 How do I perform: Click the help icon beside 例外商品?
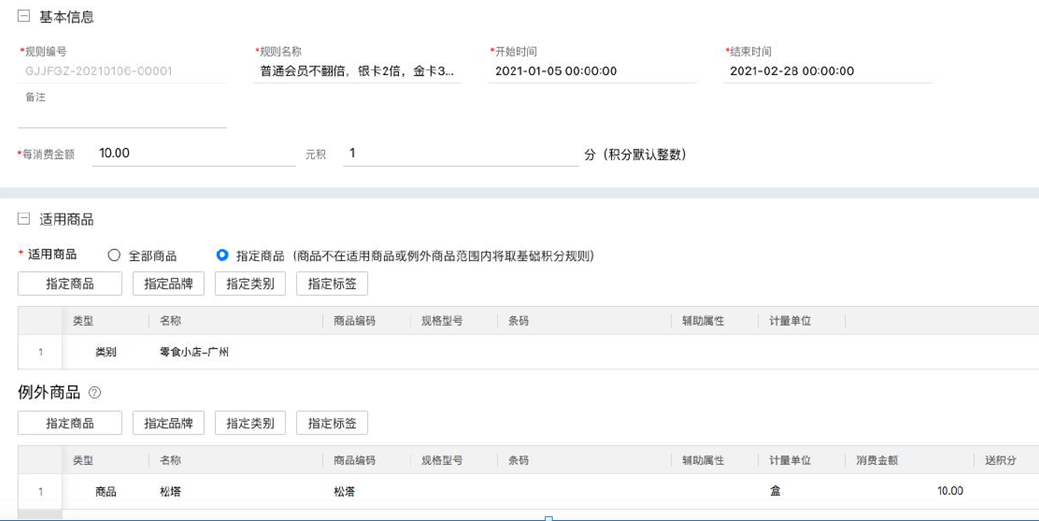pos(95,393)
